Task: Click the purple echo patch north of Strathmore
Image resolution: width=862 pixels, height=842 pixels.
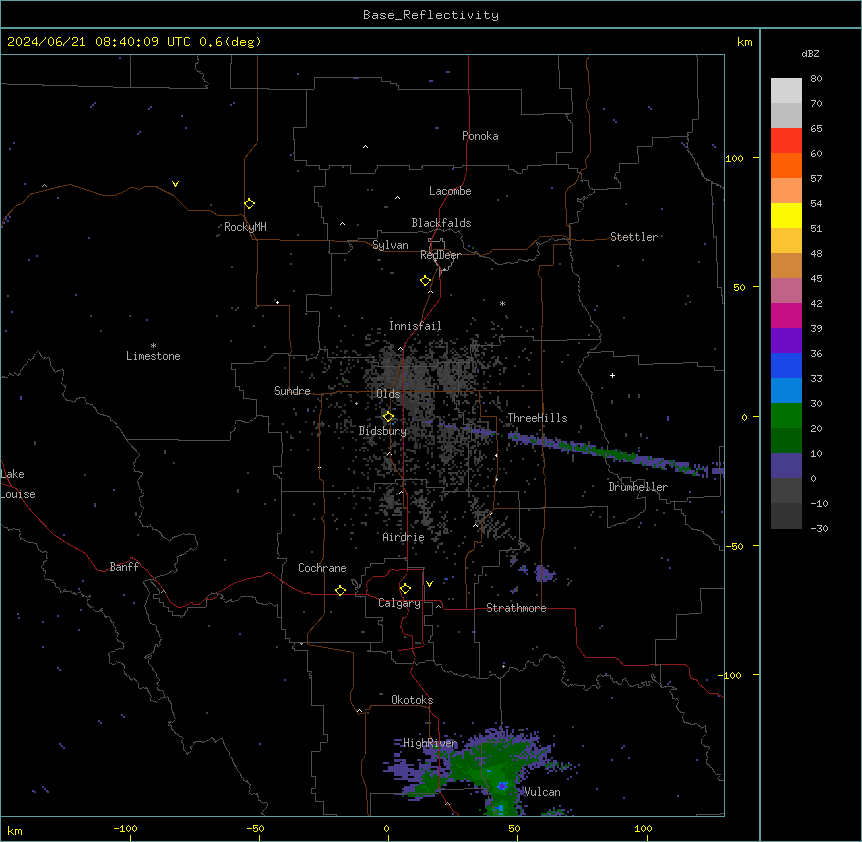Action: click(544, 573)
